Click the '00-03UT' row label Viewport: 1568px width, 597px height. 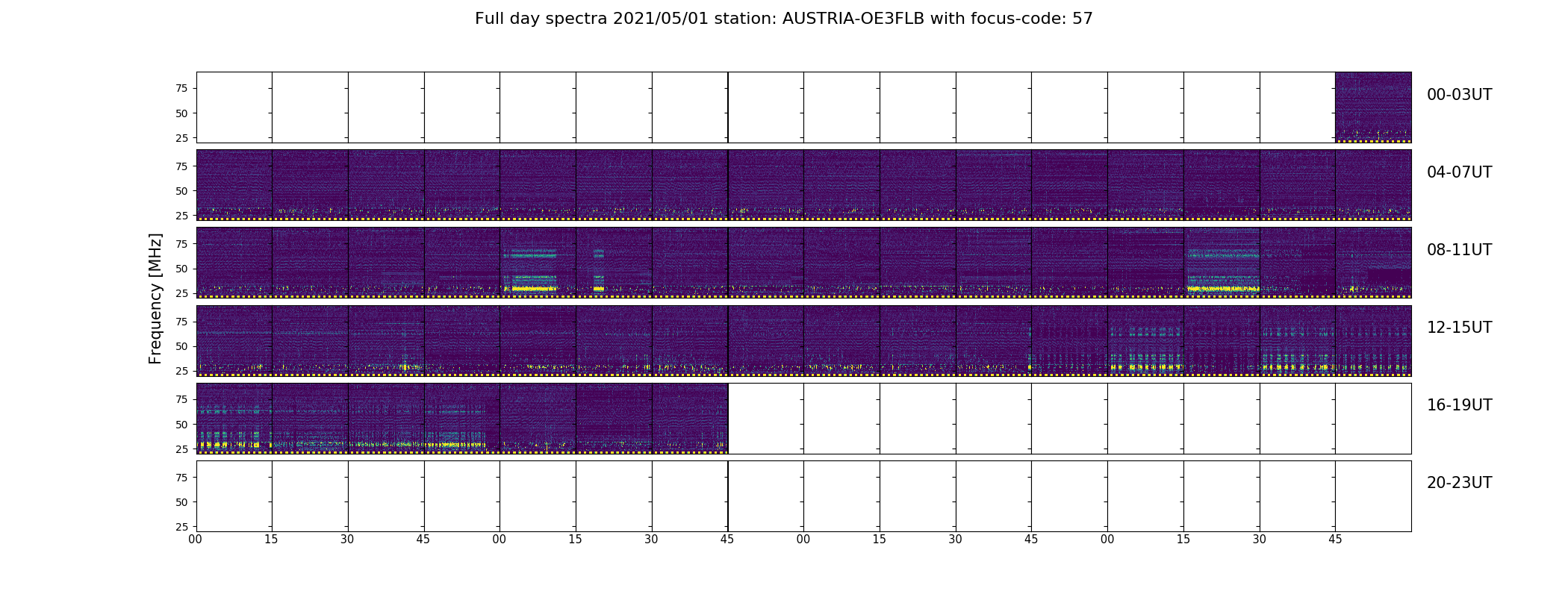[x=1459, y=95]
